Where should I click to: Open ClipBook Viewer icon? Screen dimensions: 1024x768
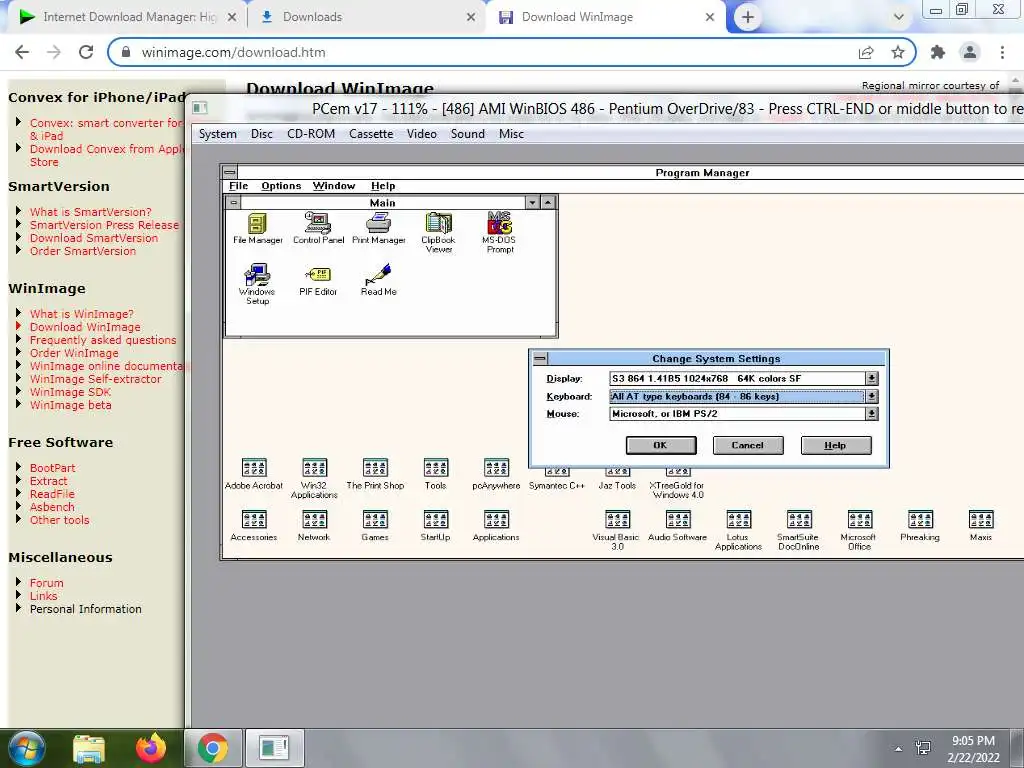439,232
